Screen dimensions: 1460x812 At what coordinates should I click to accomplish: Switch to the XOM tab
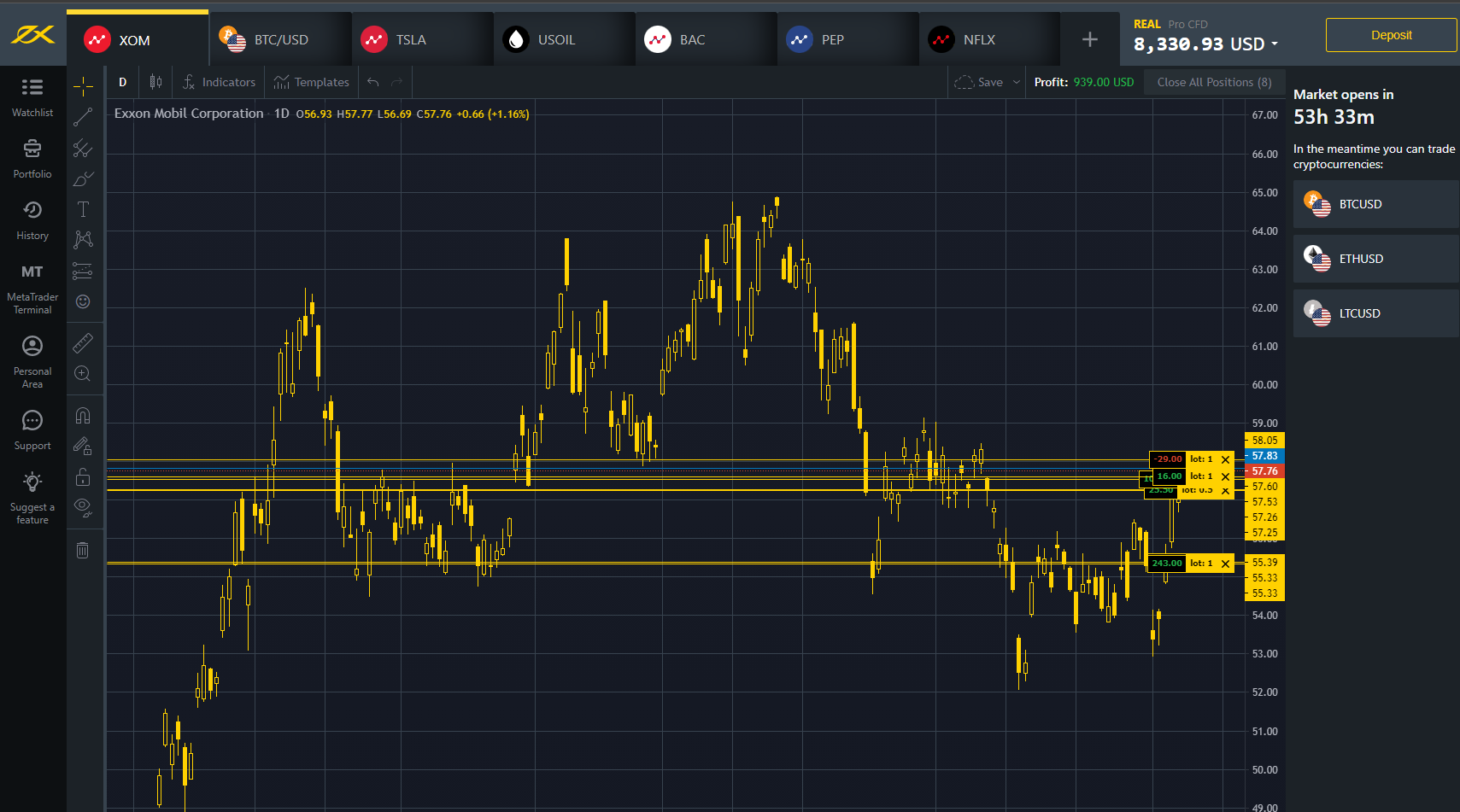[x=138, y=39]
